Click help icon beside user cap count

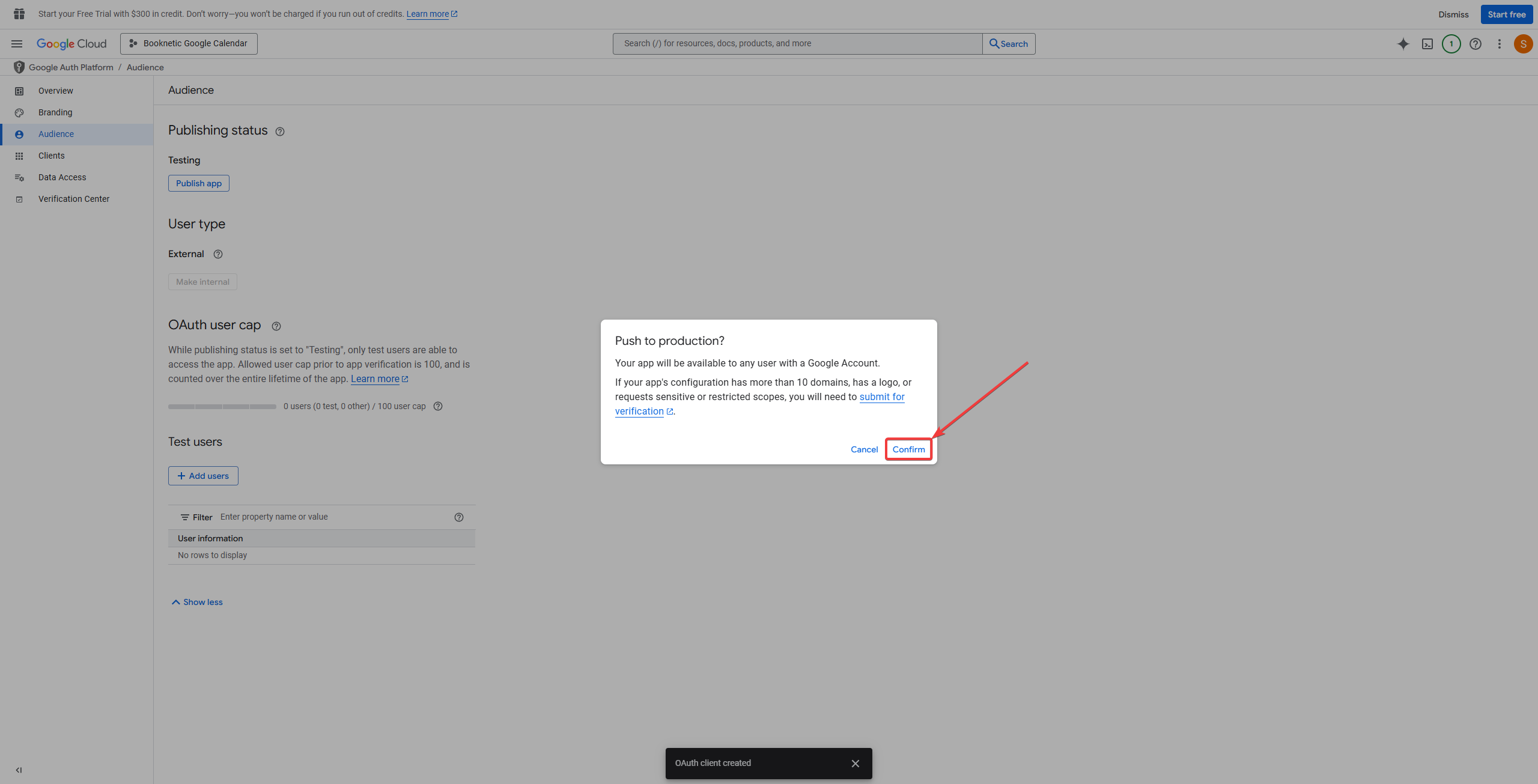pos(438,406)
